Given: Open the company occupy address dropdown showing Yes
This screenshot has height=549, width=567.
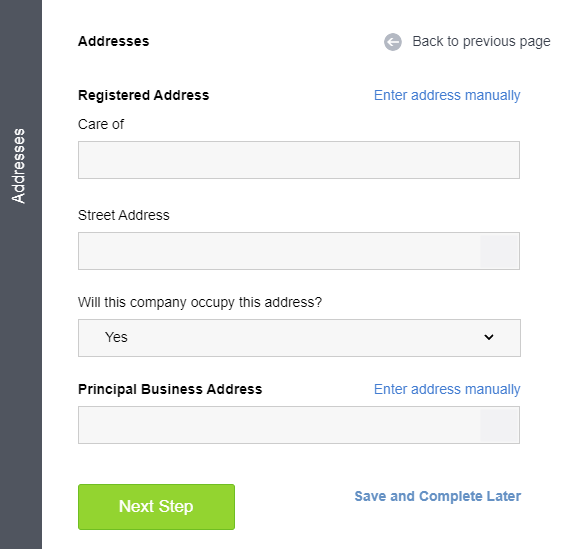Looking at the screenshot, I should click(x=299, y=338).
